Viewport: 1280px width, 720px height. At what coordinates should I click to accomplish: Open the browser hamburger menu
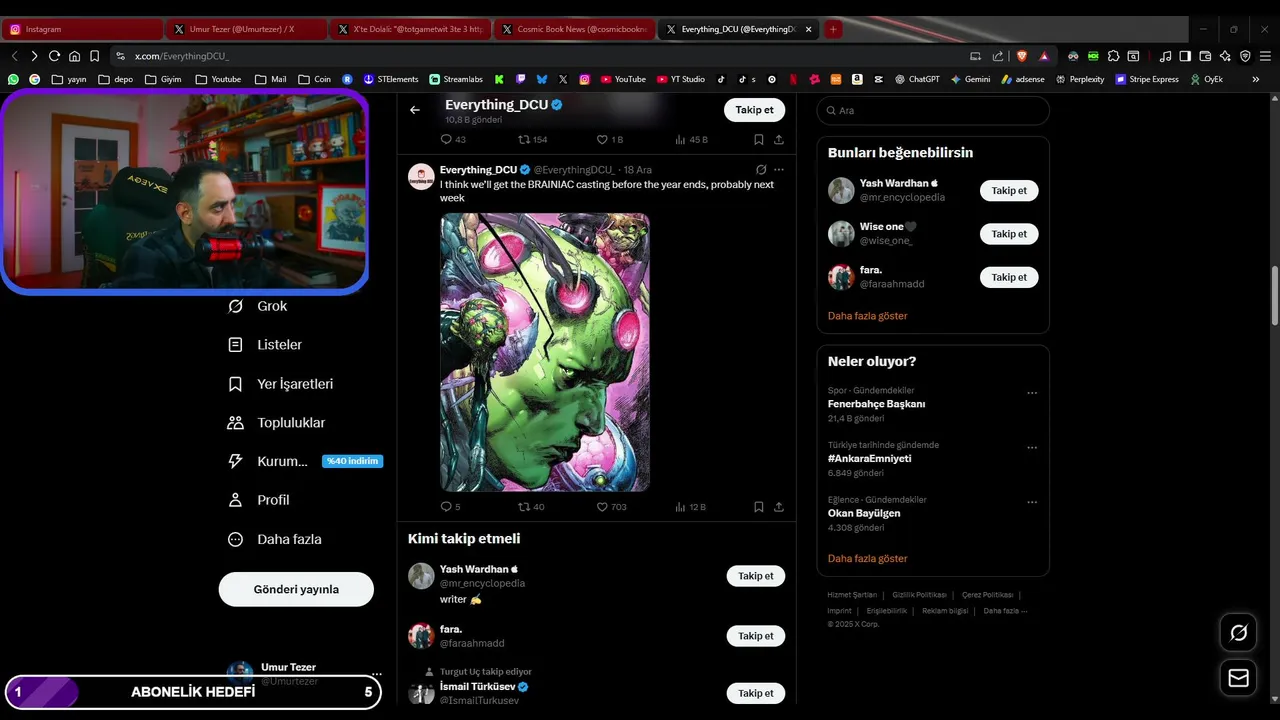(1265, 56)
